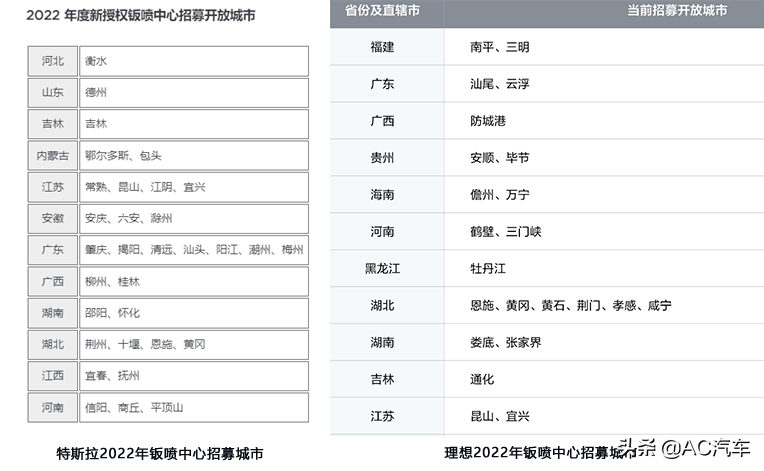Click '信阳、商丘、平顶山' cell

tap(194, 407)
